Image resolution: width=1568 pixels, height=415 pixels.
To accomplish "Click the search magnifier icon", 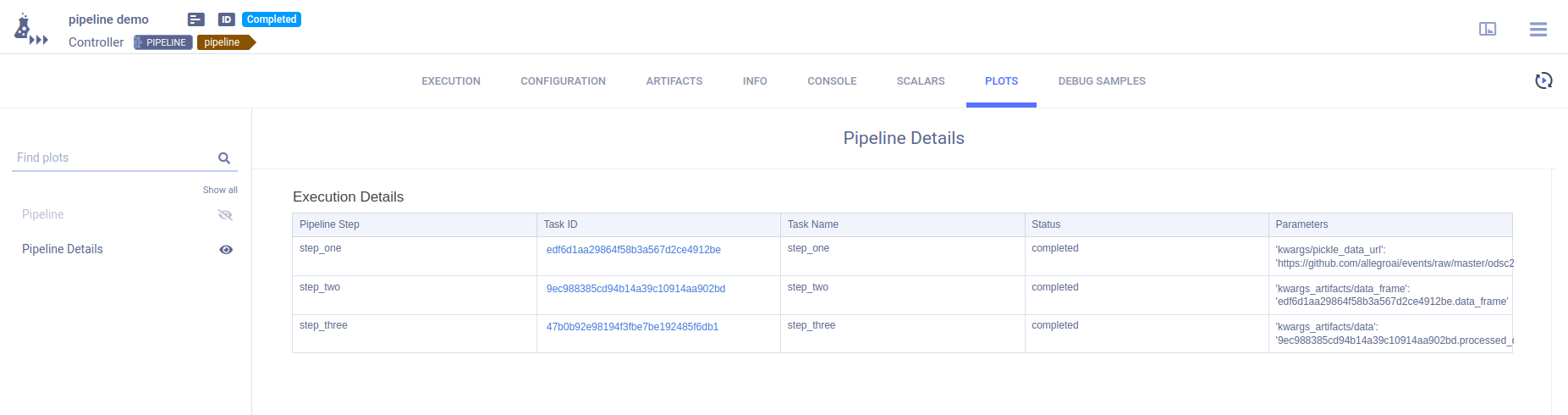I will 224,158.
